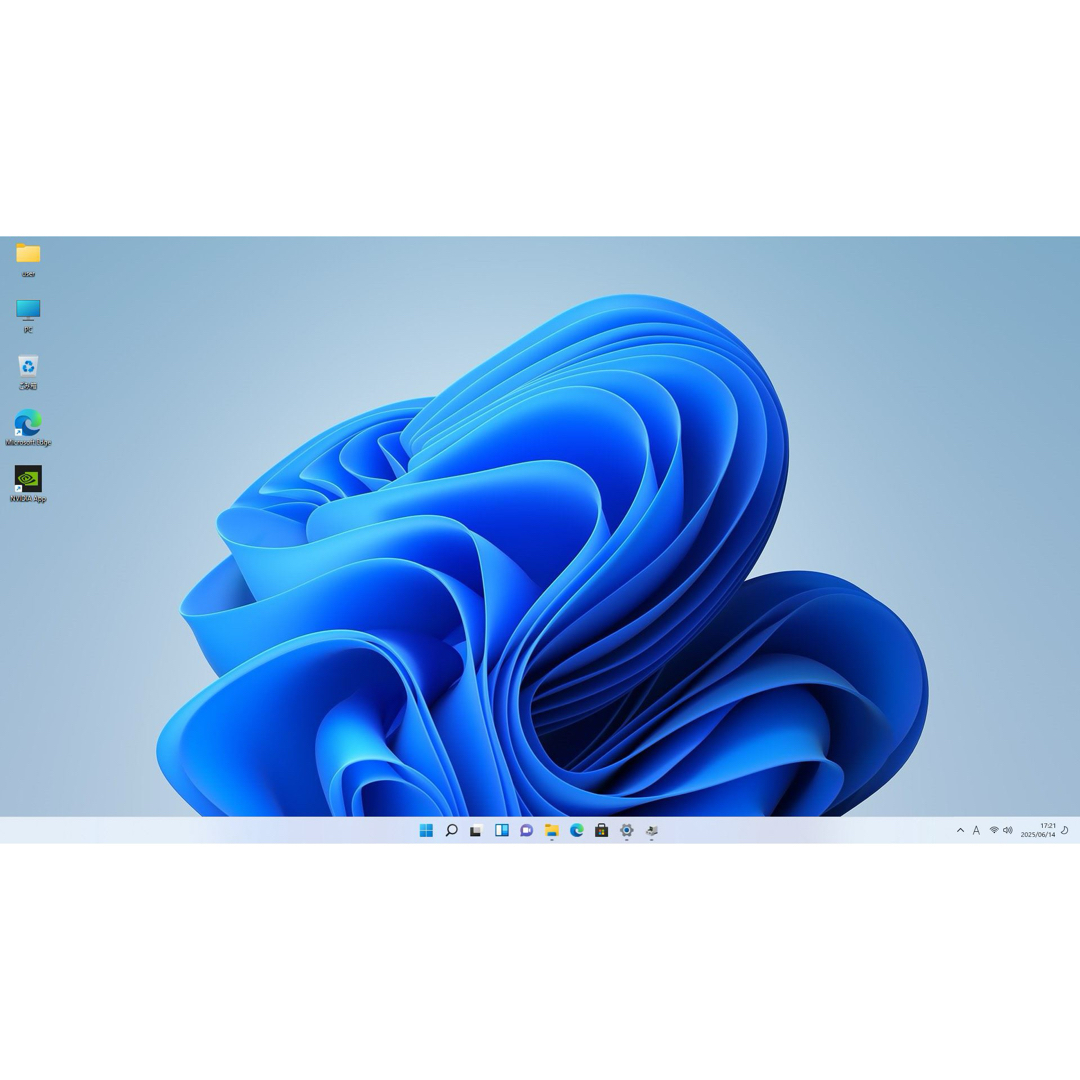Select the Recycle Bin desktop icon
1080x1080 pixels.
click(x=28, y=373)
